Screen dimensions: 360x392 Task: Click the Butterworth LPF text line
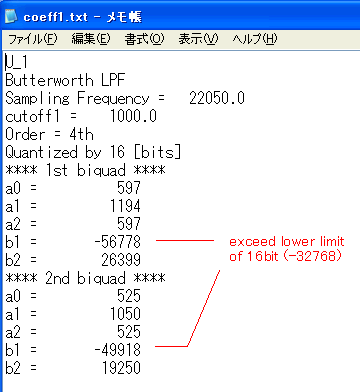click(65, 80)
